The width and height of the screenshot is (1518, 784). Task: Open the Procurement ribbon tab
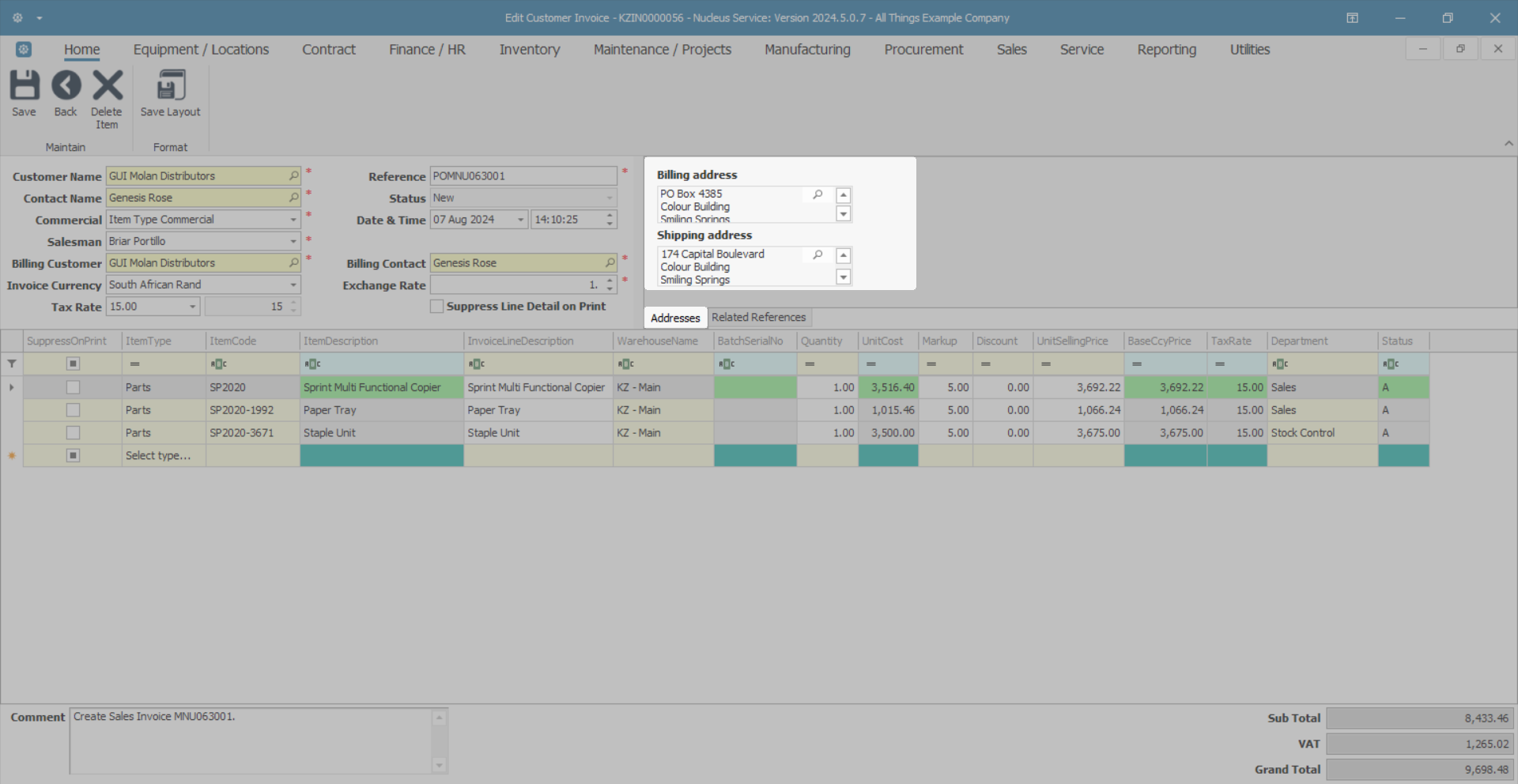[923, 49]
